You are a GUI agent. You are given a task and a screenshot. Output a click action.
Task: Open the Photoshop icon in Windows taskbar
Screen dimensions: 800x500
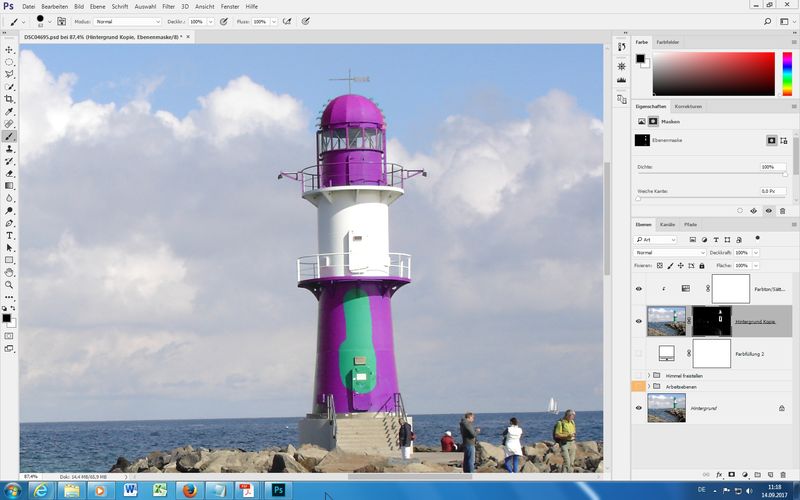(277, 490)
